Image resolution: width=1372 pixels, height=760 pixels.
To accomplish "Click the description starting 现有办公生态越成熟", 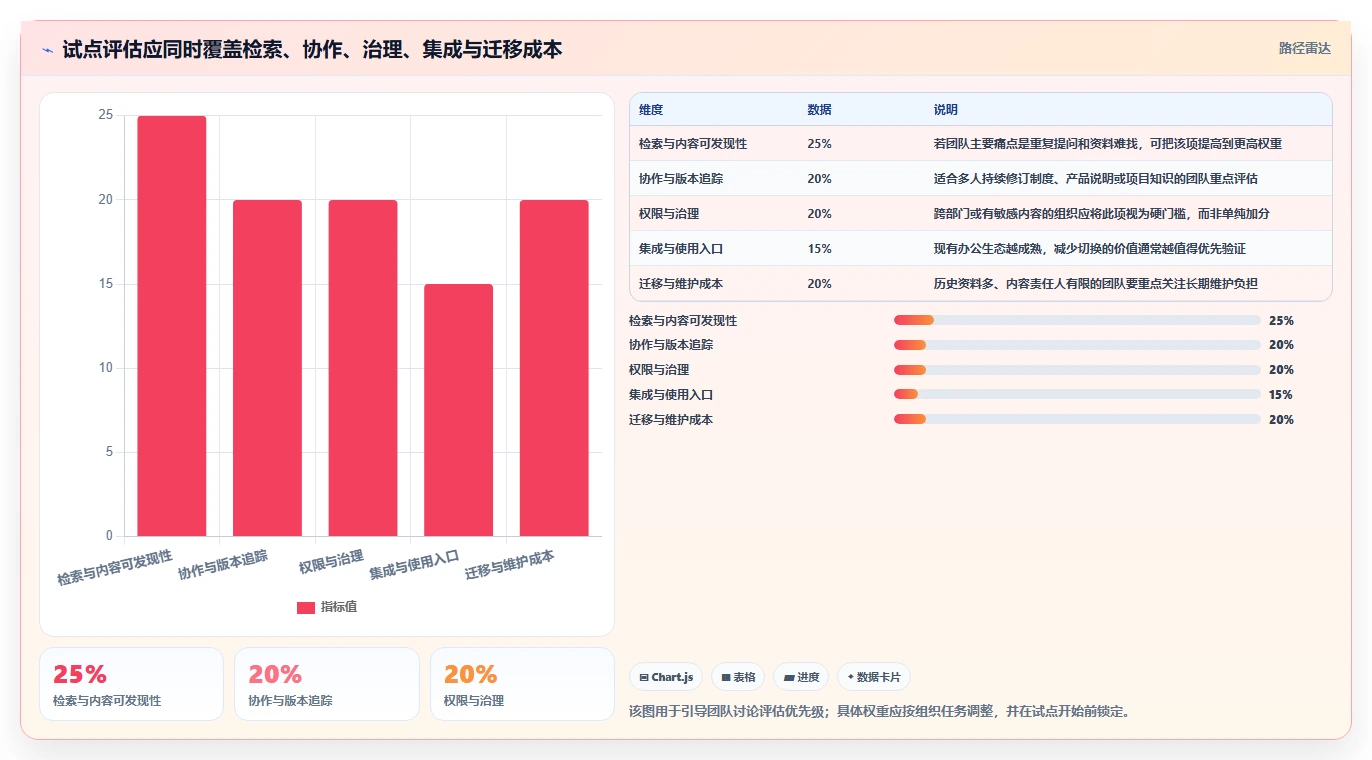I will [1090, 249].
